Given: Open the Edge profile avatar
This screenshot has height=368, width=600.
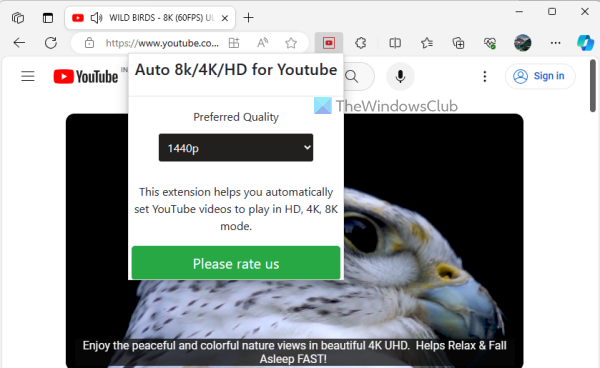Looking at the screenshot, I should pos(522,43).
